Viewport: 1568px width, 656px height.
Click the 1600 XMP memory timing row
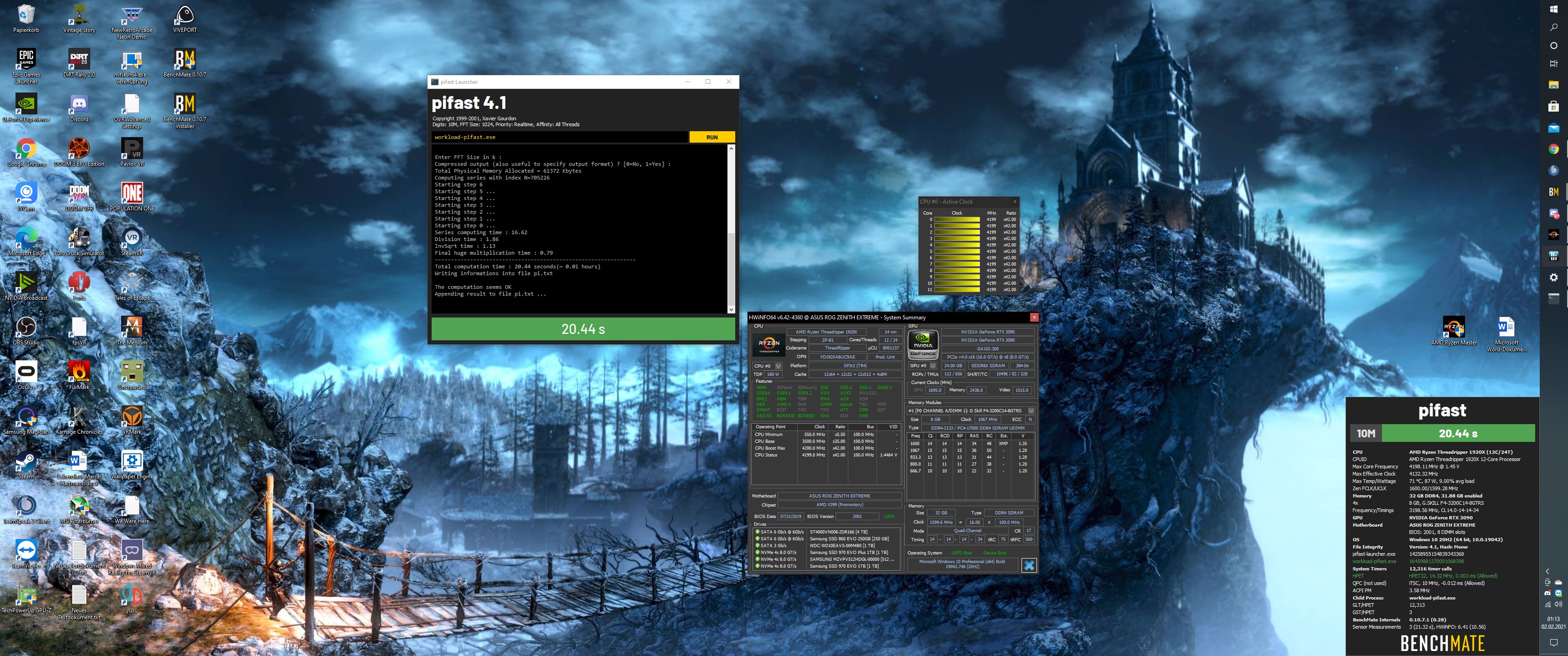(x=970, y=444)
